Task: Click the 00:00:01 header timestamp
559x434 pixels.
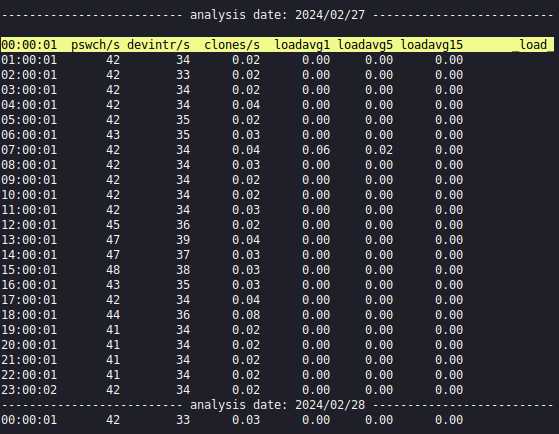Action: pos(29,45)
